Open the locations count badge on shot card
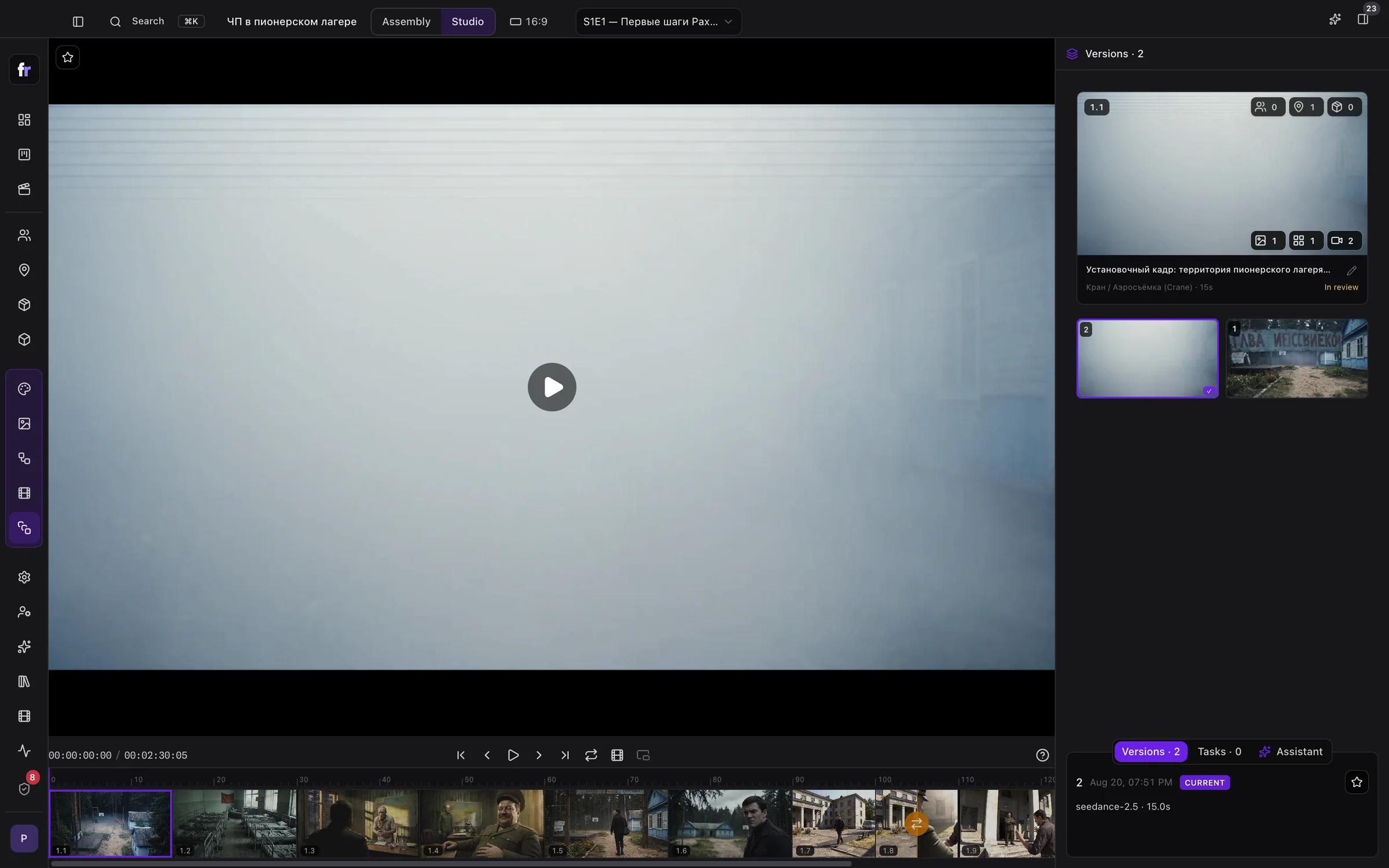 (1306, 107)
